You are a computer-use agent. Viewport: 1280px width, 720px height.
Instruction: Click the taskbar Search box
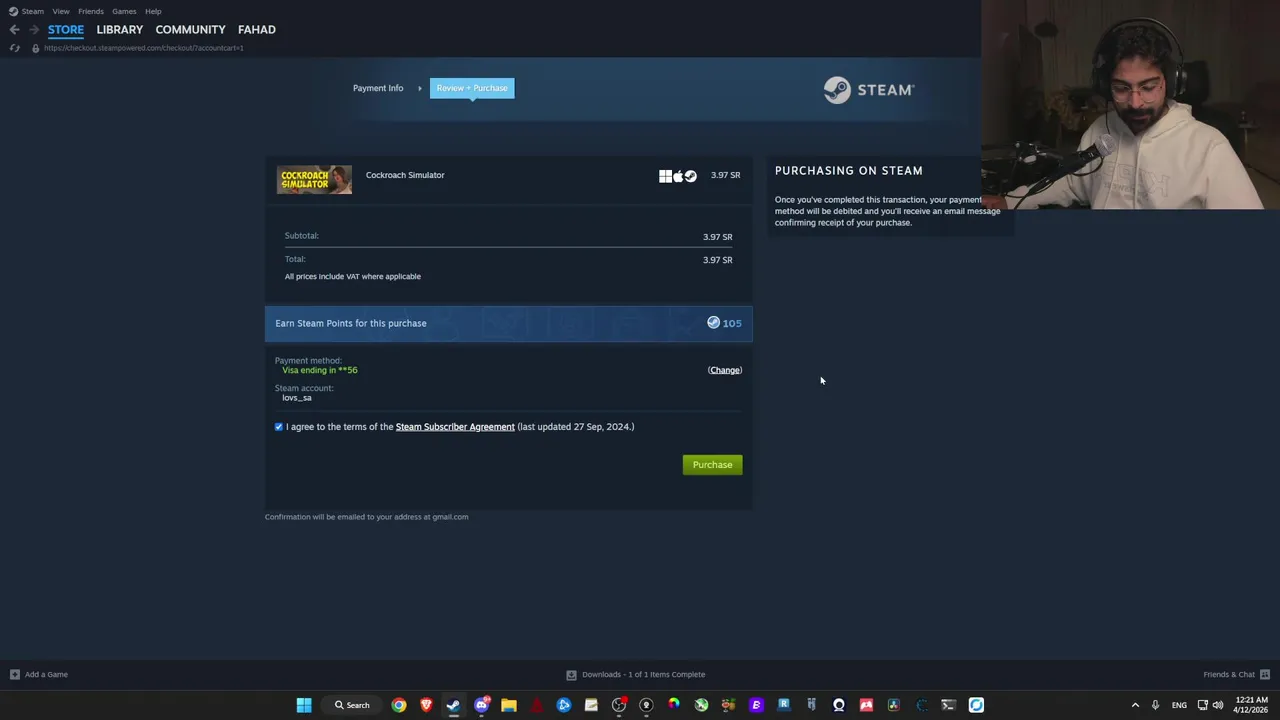click(352, 705)
